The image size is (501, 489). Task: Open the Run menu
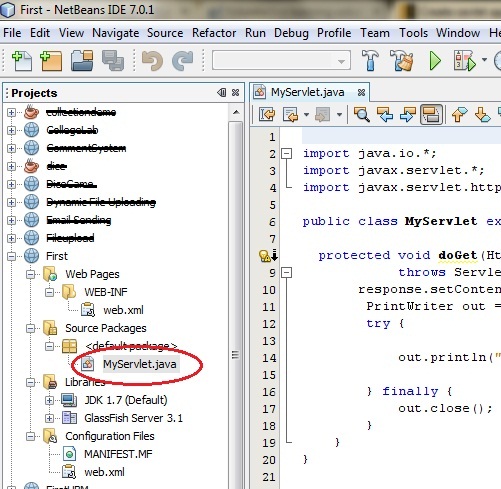coord(255,33)
